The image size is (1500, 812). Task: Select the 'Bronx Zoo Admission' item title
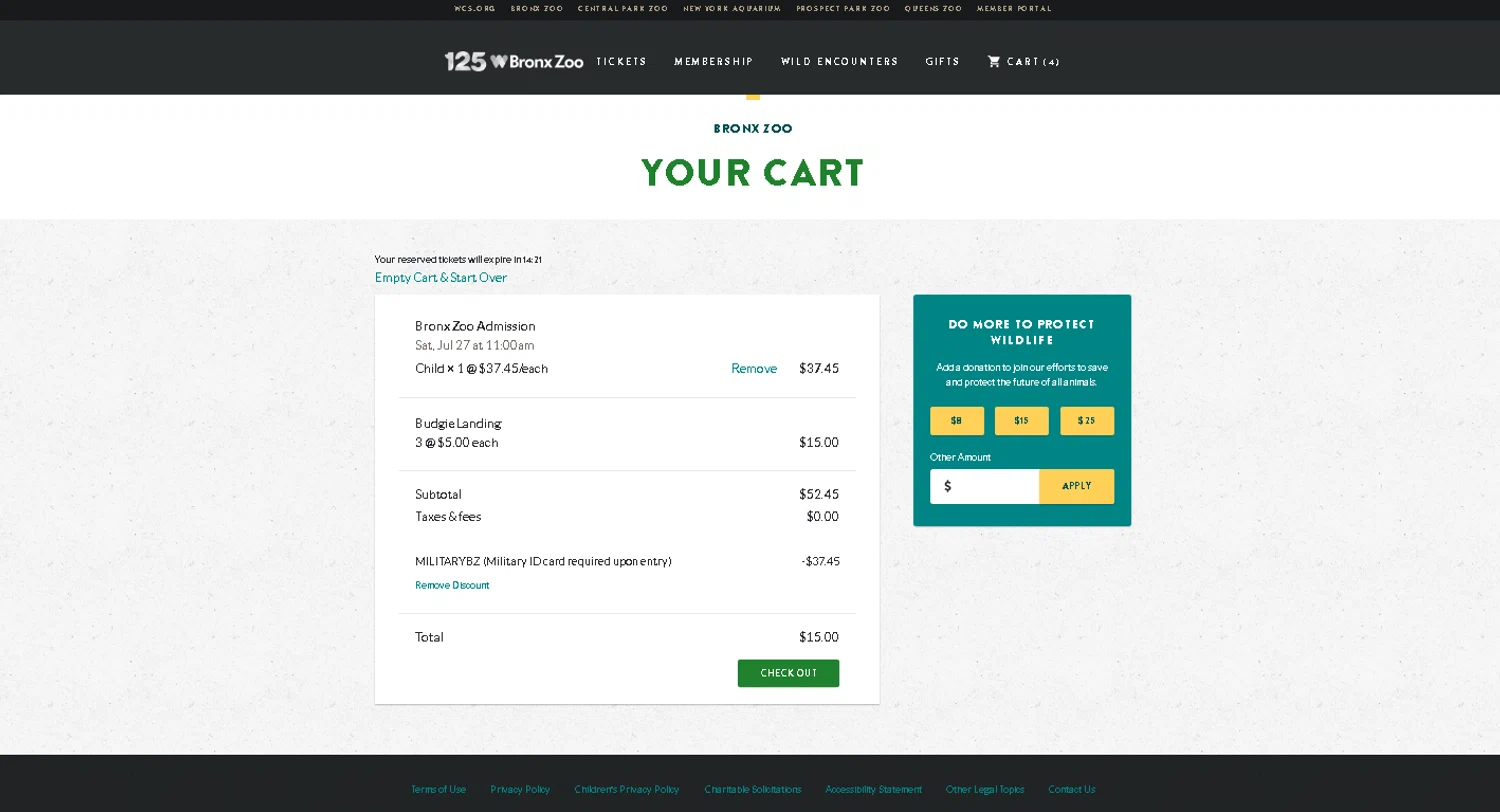475,326
